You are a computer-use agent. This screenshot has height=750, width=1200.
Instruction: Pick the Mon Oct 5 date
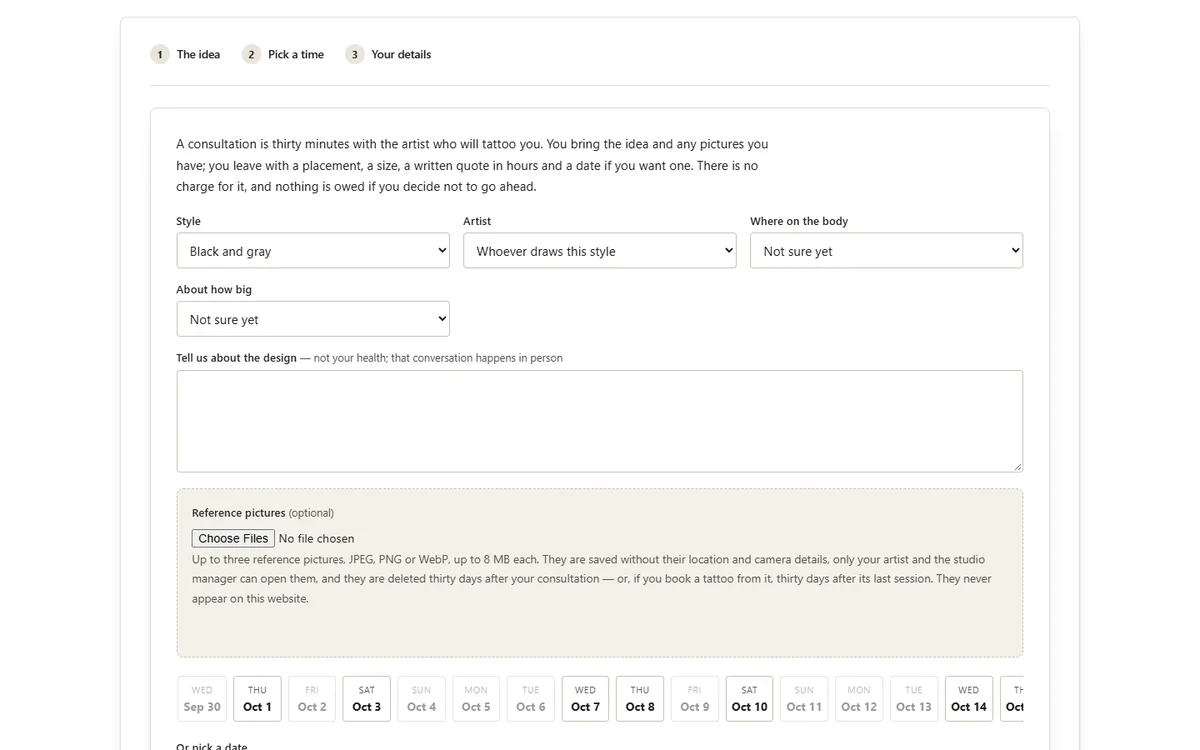tap(476, 699)
